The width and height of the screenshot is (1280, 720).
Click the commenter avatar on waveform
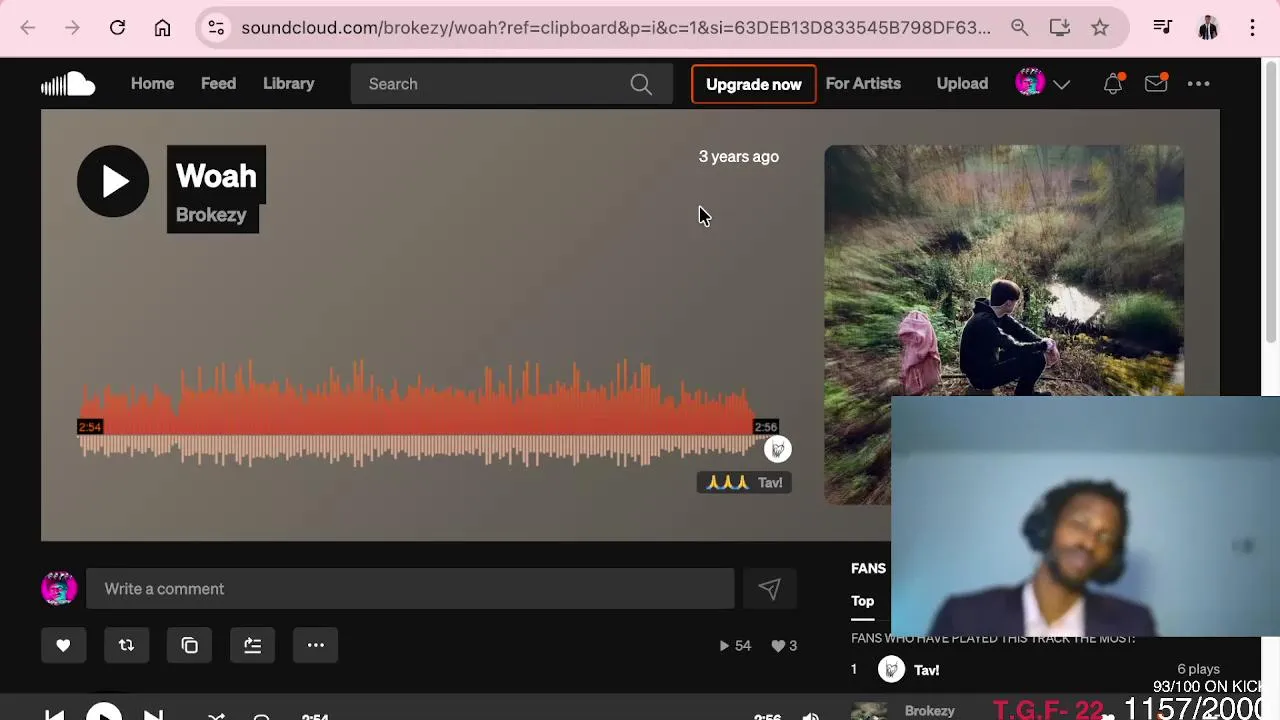[x=778, y=449]
